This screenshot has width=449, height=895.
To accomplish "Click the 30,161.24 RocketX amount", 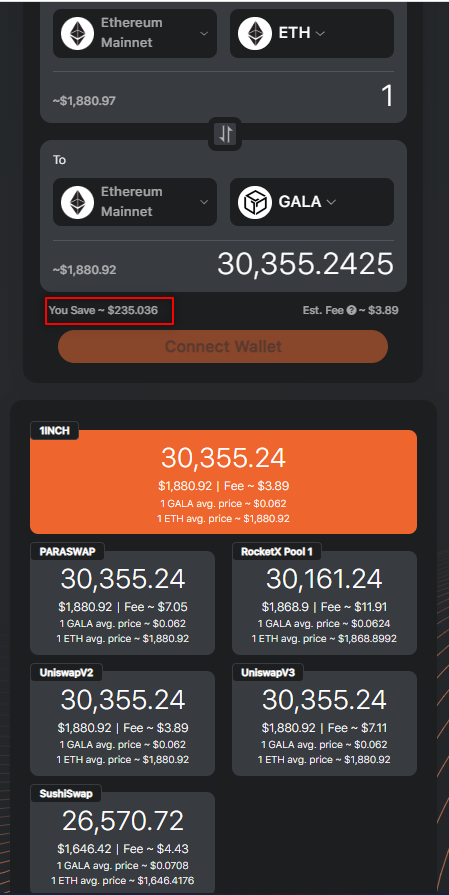I will 324,579.
